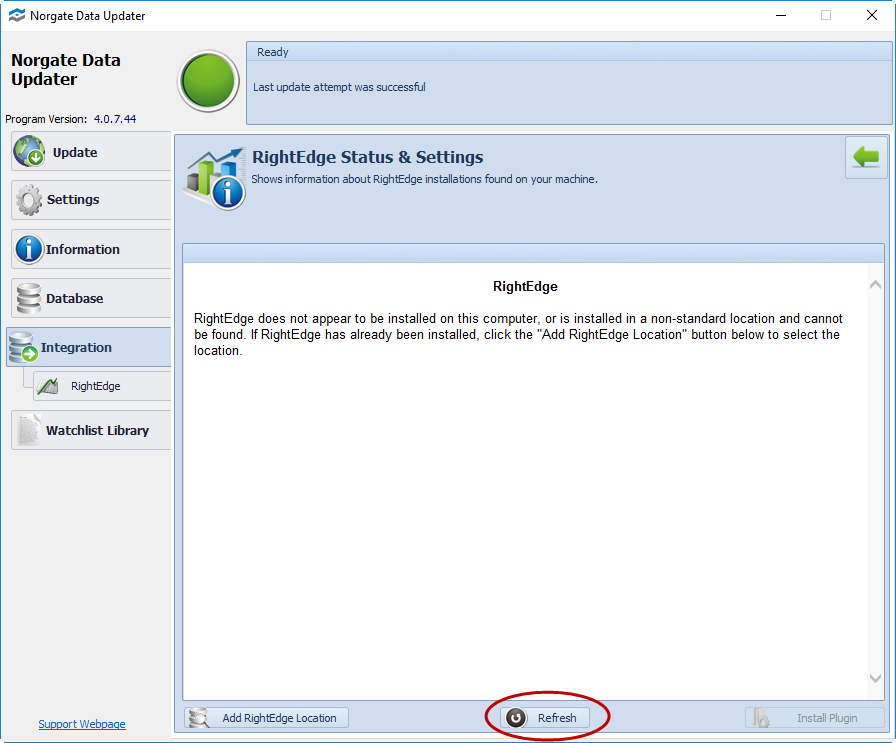This screenshot has width=896, height=743.
Task: Click the scrollbar down arrow in panel
Action: [x=875, y=679]
